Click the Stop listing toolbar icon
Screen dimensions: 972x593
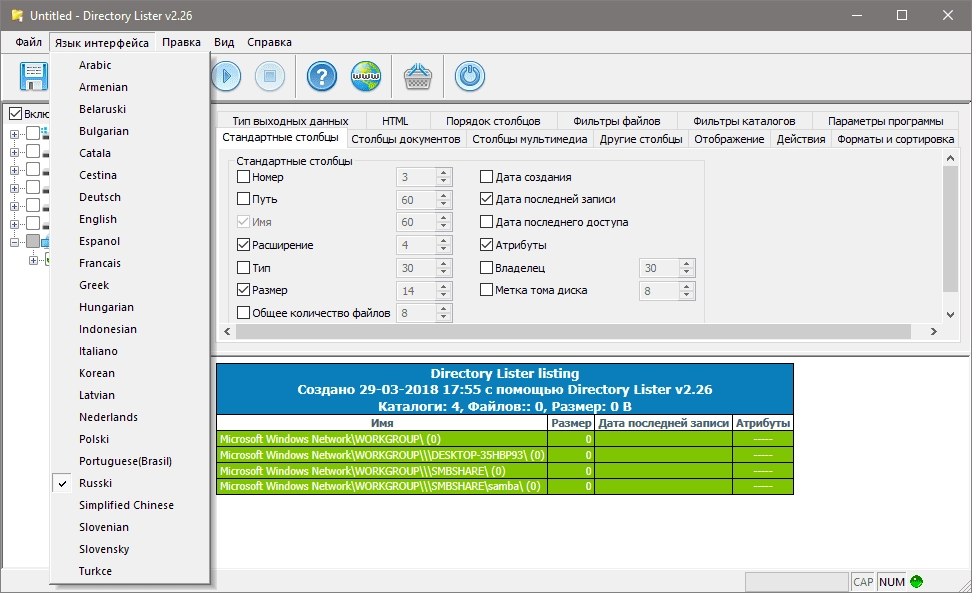click(x=270, y=77)
